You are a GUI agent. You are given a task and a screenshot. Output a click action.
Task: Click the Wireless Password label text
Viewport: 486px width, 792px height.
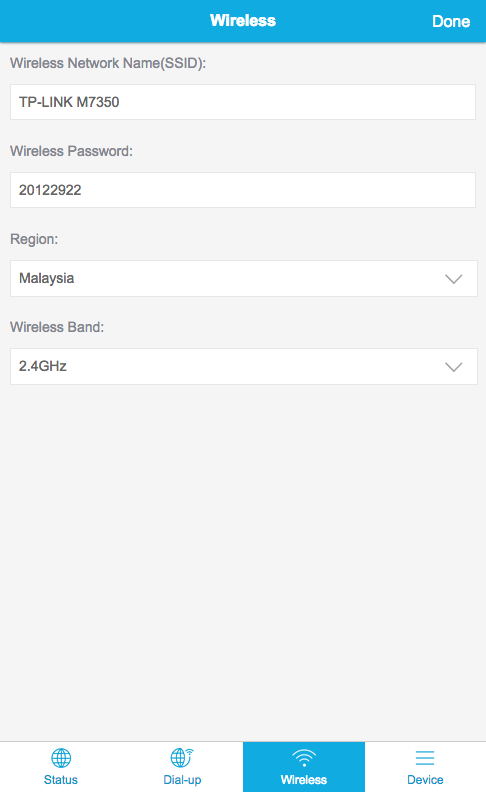(x=71, y=151)
